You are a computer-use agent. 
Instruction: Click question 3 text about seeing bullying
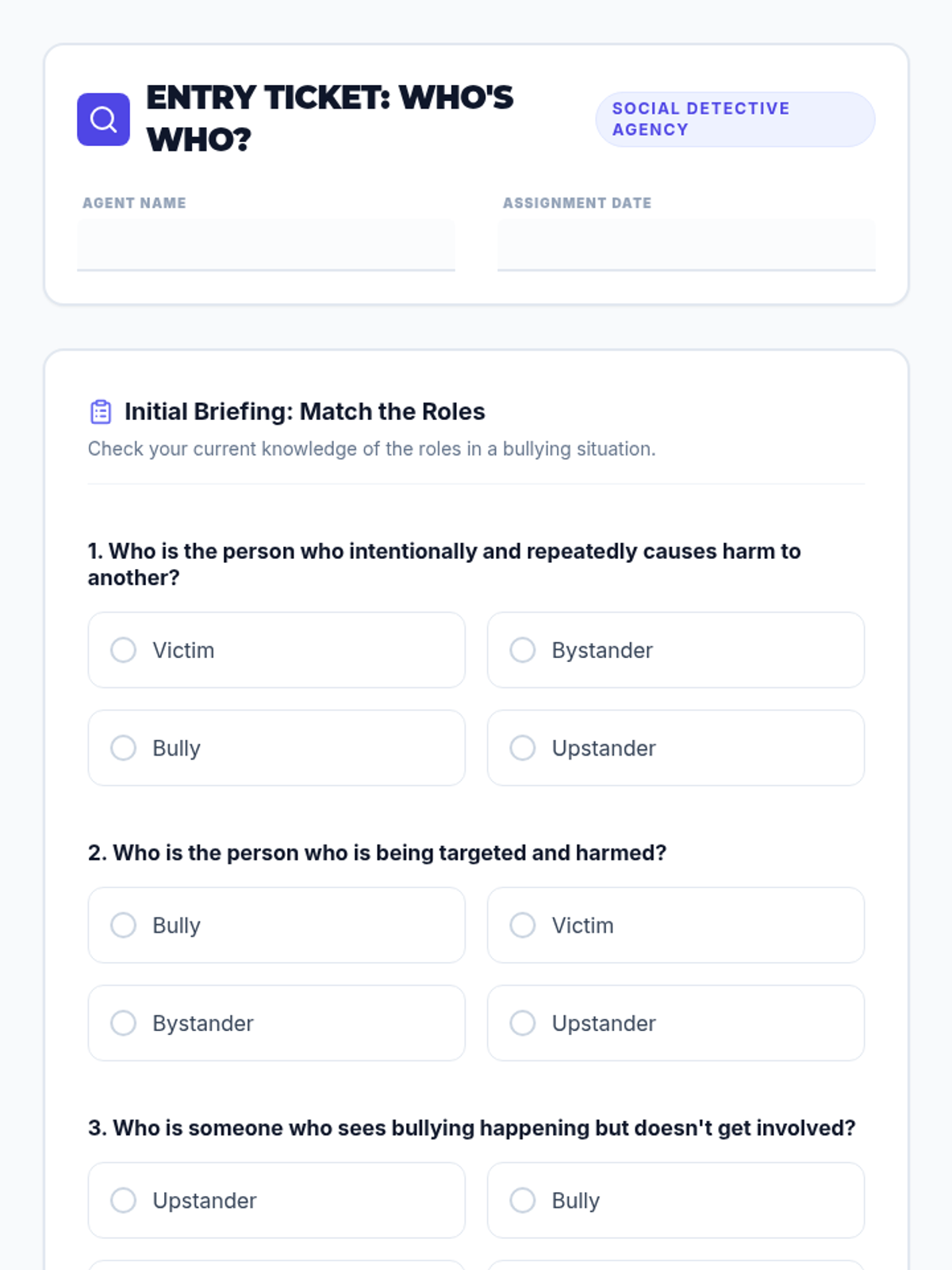(472, 1128)
